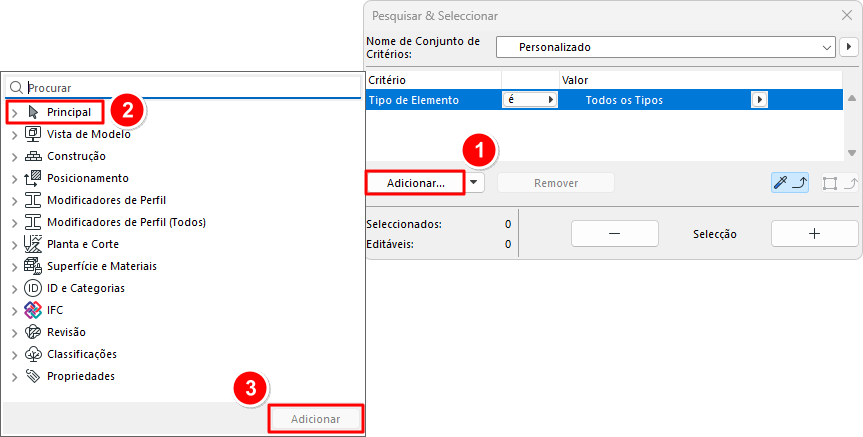Click the Propriedades tag icon
The image size is (863, 437).
point(33,376)
